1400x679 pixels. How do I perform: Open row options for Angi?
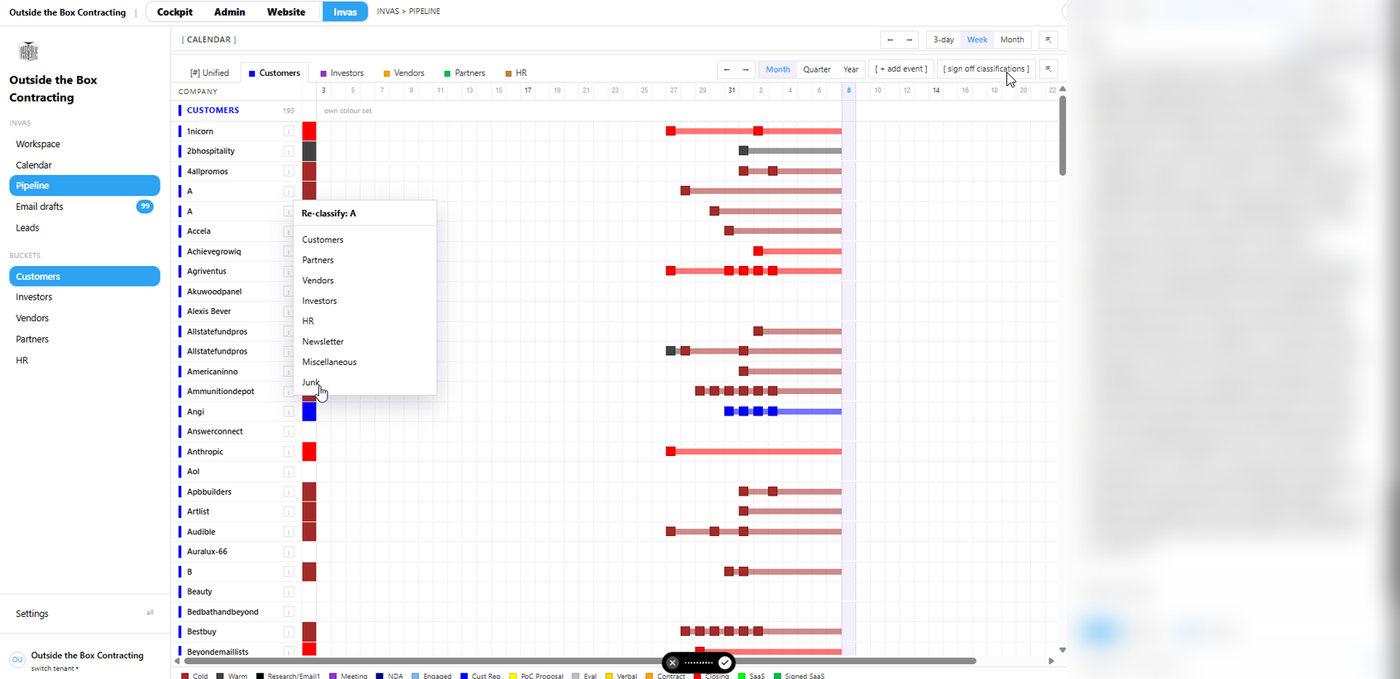coord(288,411)
